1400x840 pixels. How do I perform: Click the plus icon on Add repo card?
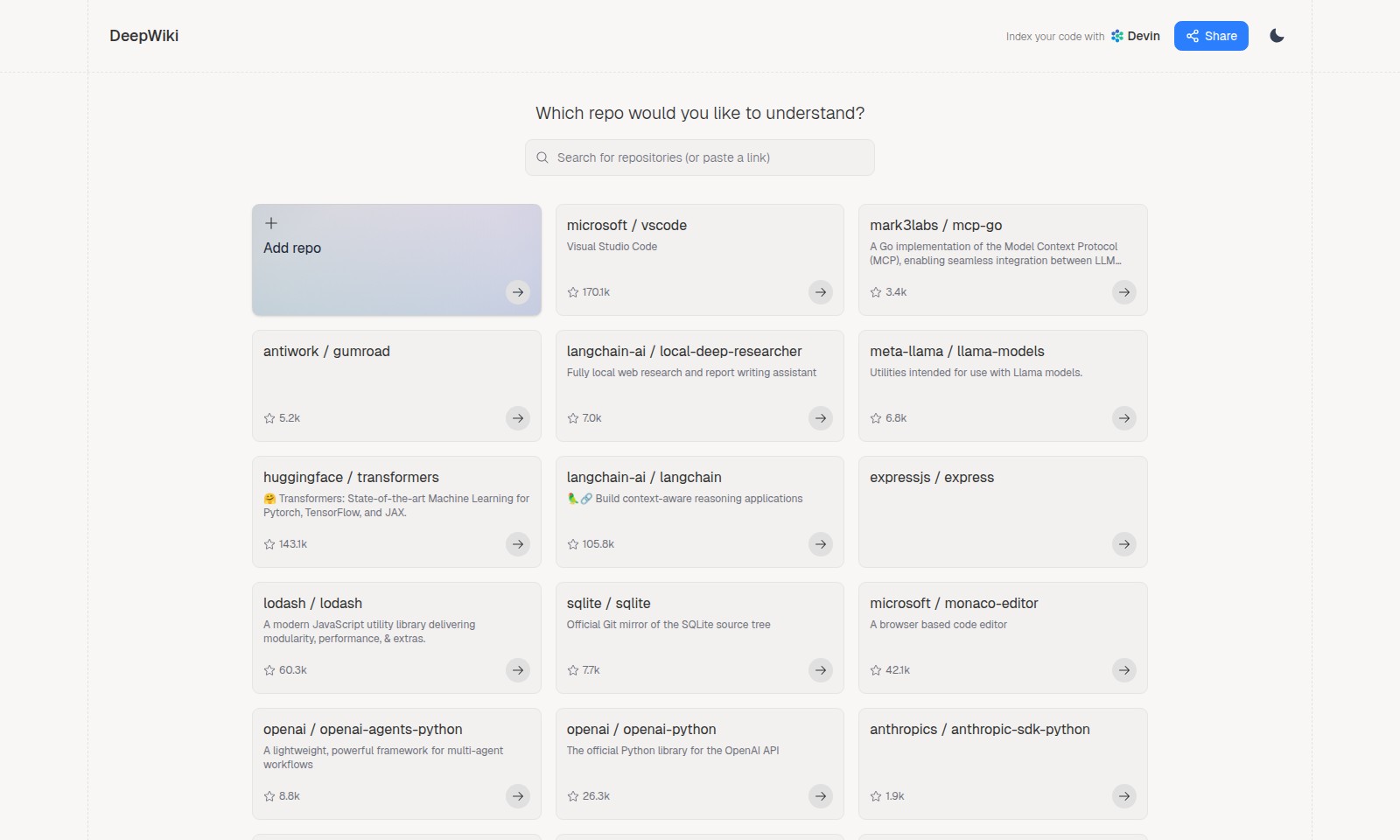point(271,223)
